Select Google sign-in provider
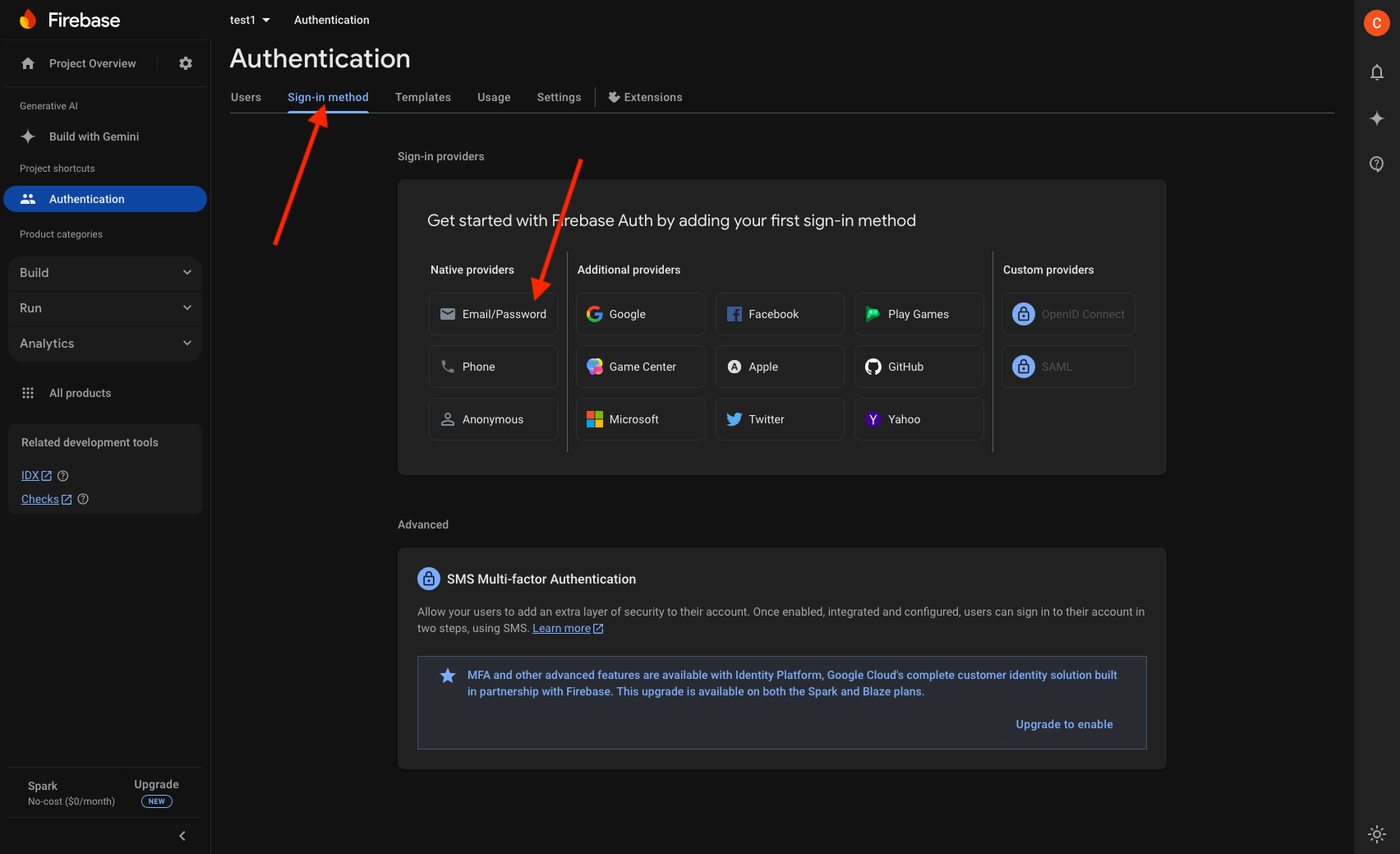This screenshot has width=1400, height=854. click(x=641, y=314)
